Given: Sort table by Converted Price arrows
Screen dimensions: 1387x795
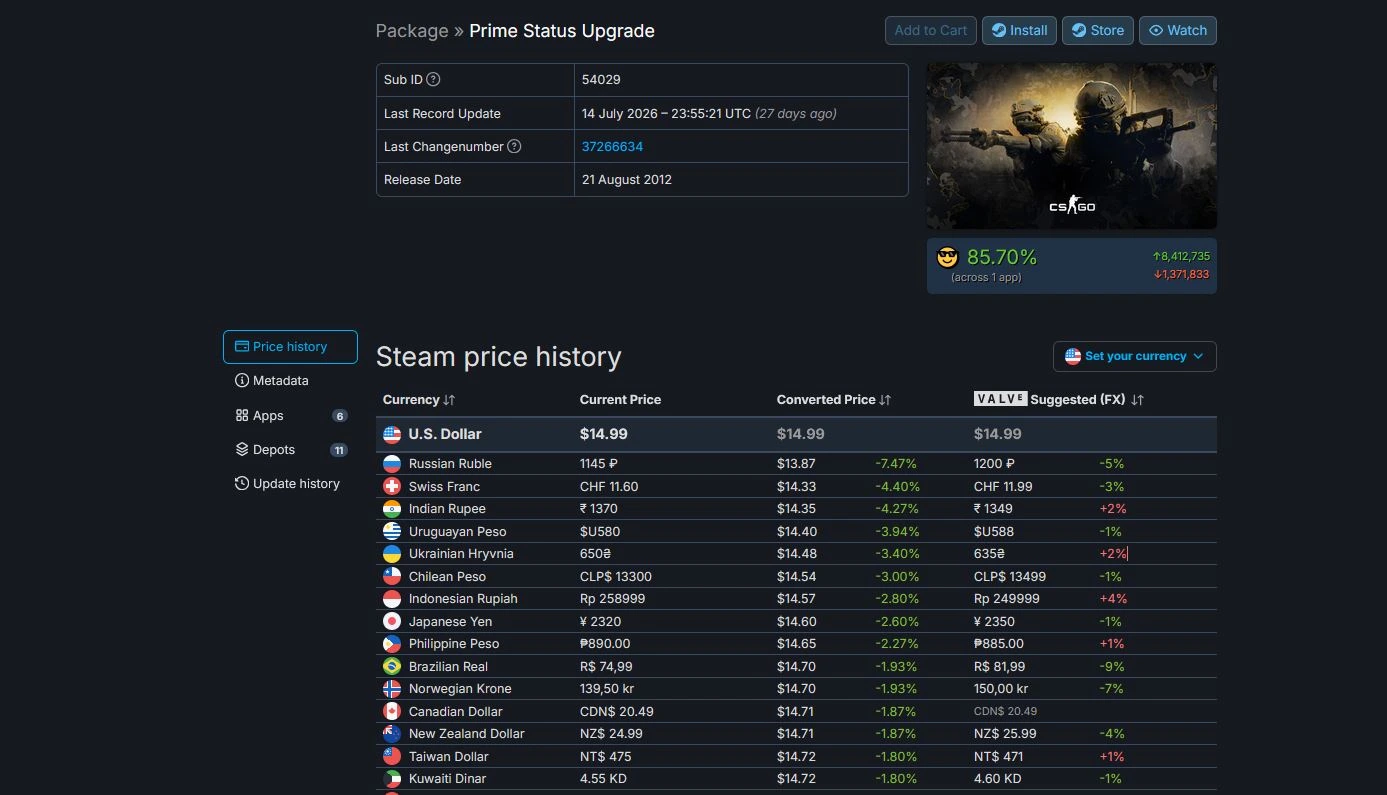Looking at the screenshot, I should coord(885,400).
